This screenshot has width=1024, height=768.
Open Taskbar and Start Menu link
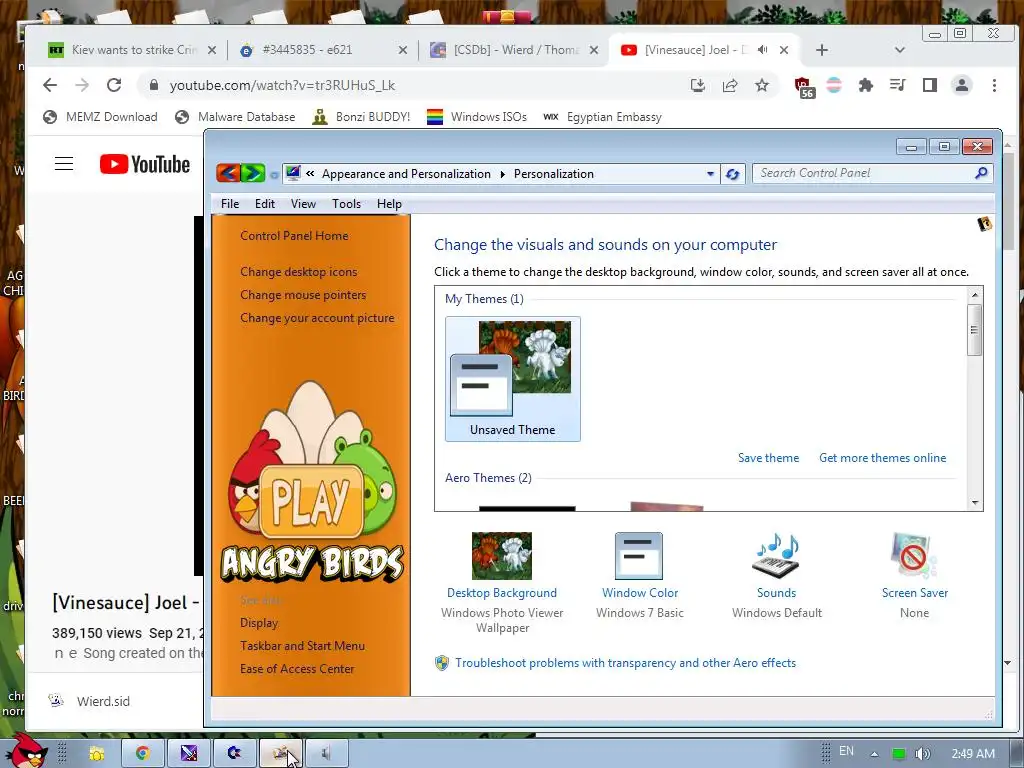[302, 645]
